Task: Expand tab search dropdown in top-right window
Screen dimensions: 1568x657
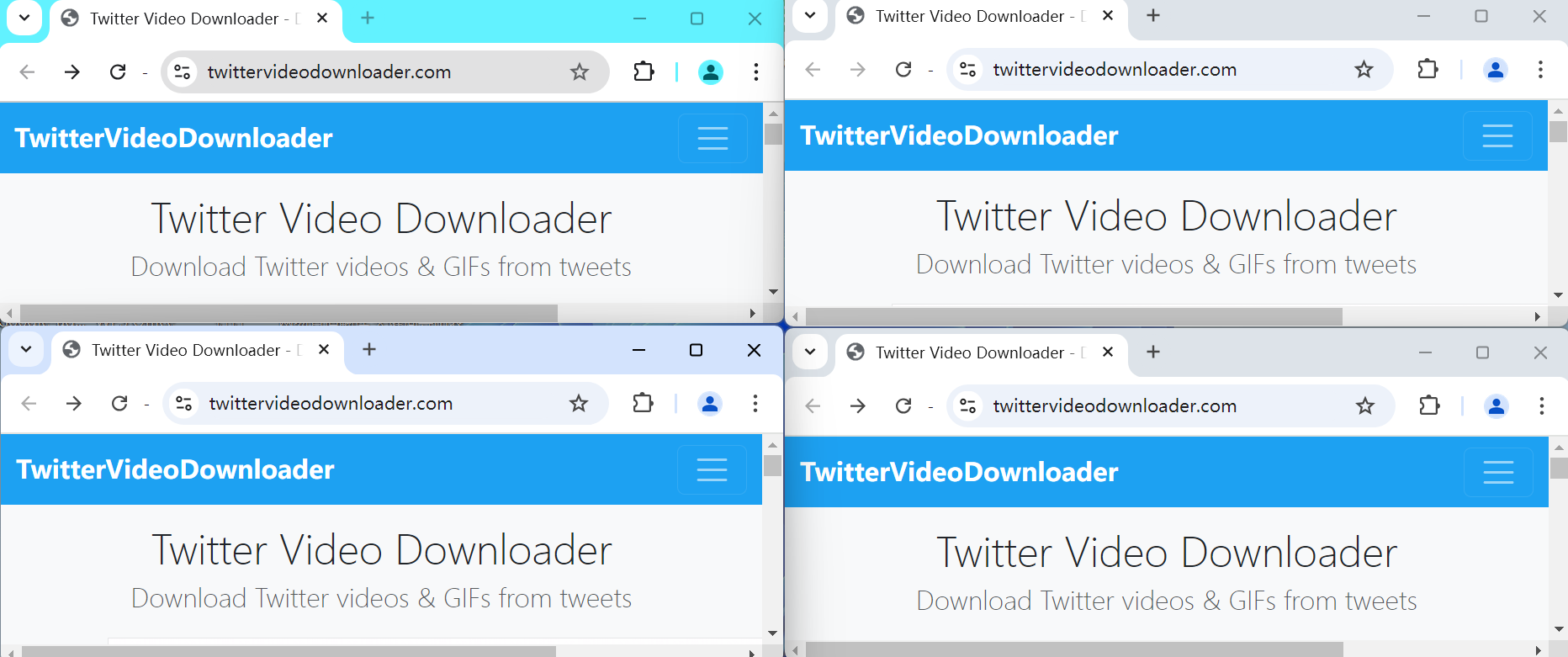Action: tap(810, 15)
